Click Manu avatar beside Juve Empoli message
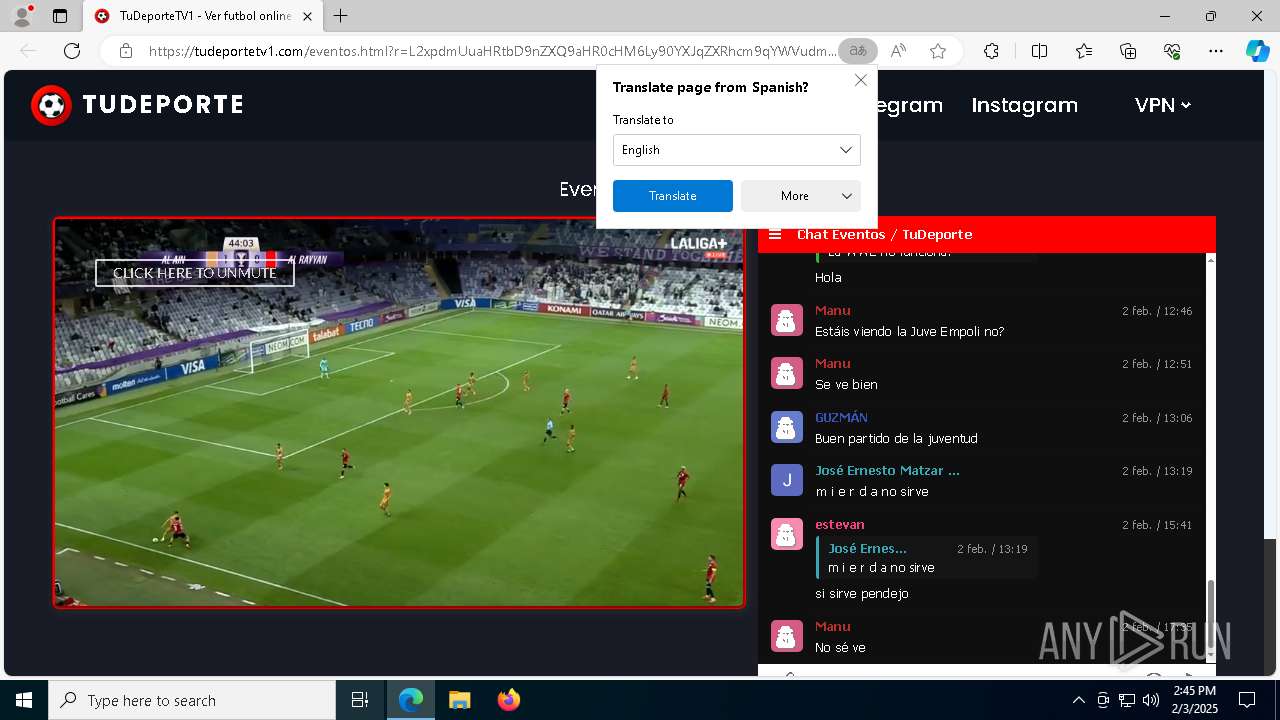 click(787, 320)
